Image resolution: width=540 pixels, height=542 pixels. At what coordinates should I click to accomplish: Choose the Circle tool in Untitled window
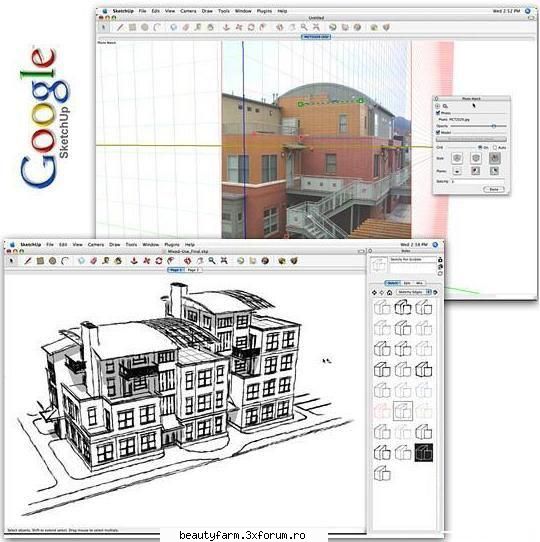pos(145,27)
